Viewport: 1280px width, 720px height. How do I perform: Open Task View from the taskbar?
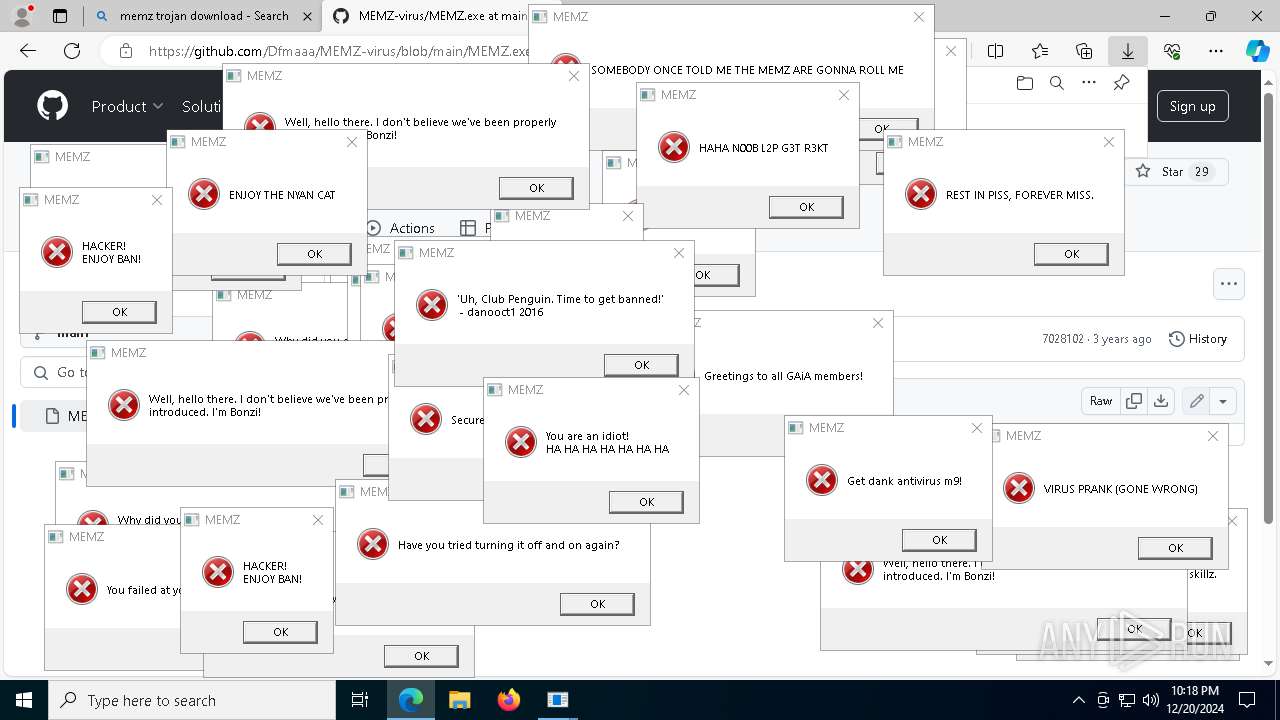360,700
